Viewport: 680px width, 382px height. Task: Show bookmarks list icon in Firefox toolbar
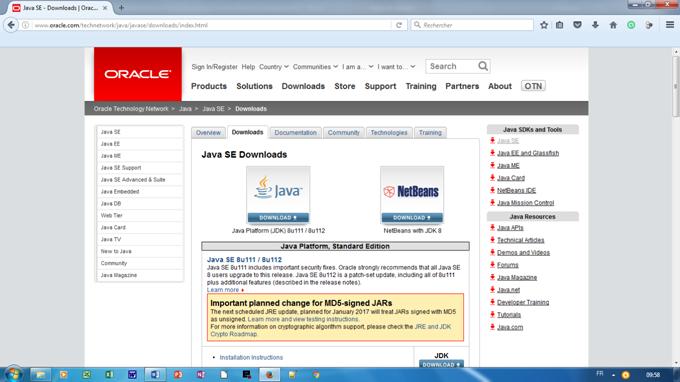560,25
